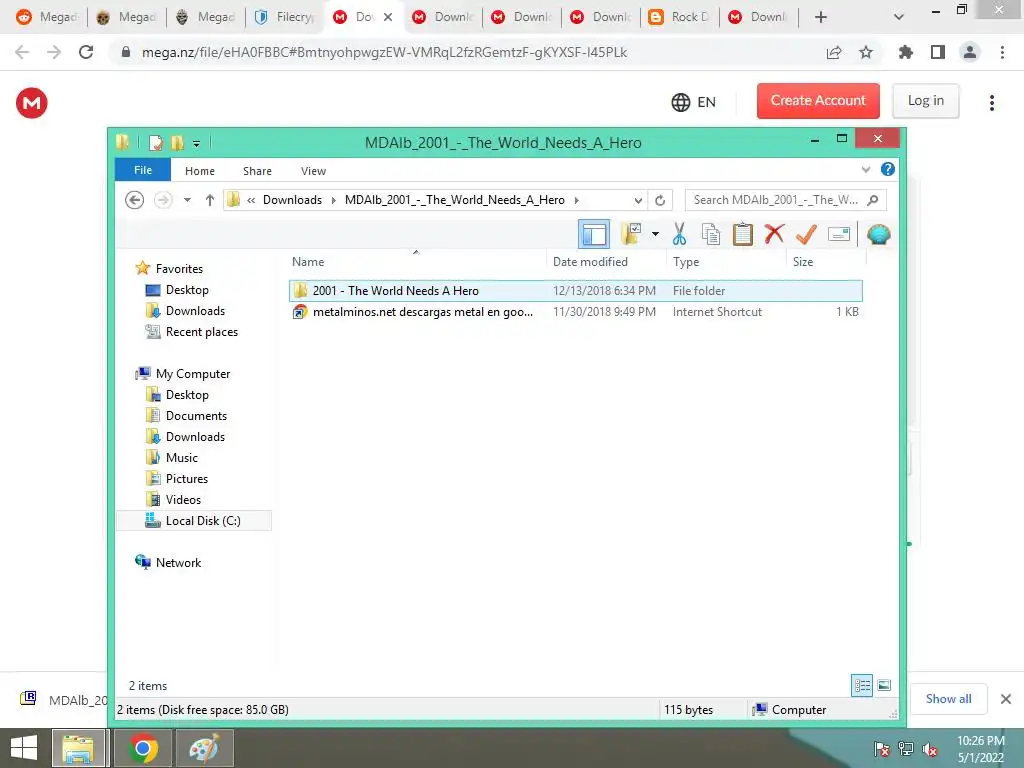The image size is (1024, 768).
Task: Open the Chrome tab search dropdown
Action: [x=899, y=17]
